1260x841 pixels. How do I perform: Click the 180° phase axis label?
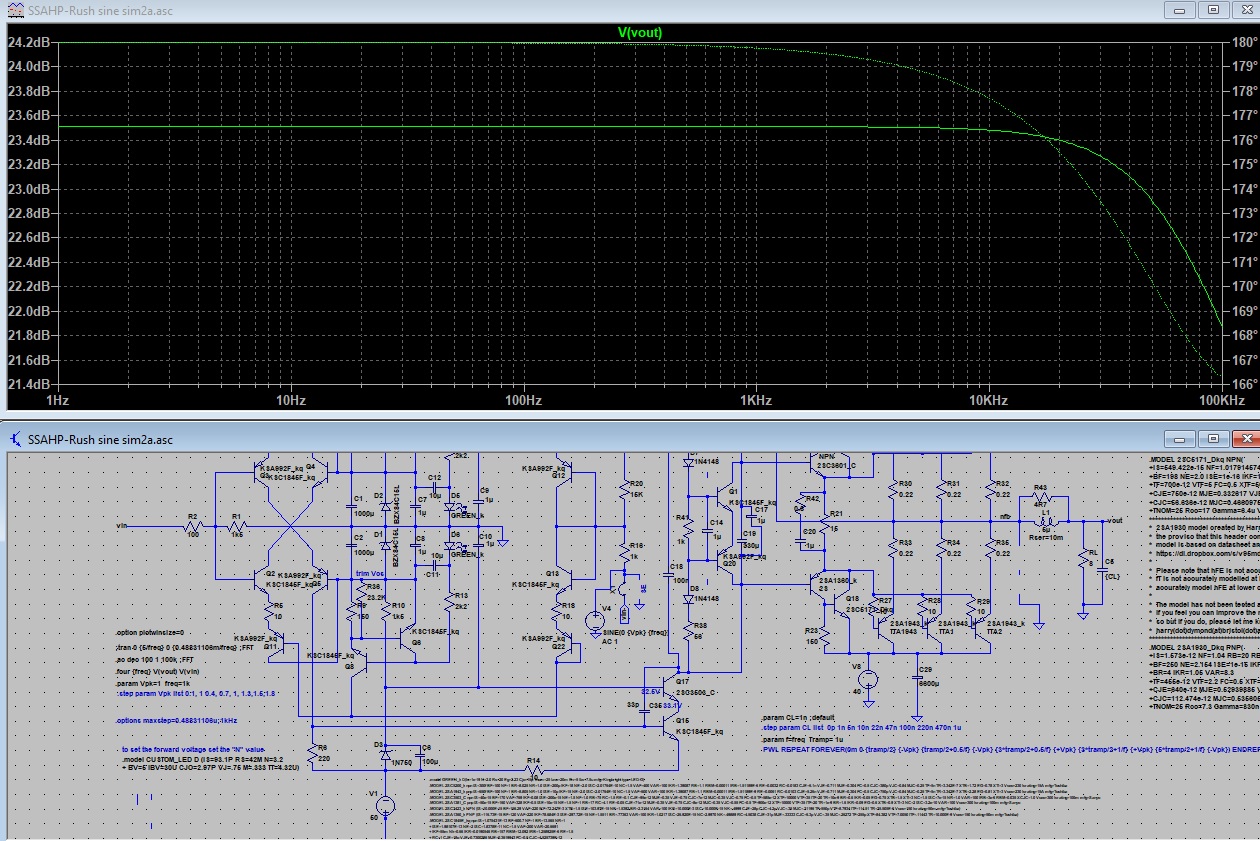click(1245, 43)
